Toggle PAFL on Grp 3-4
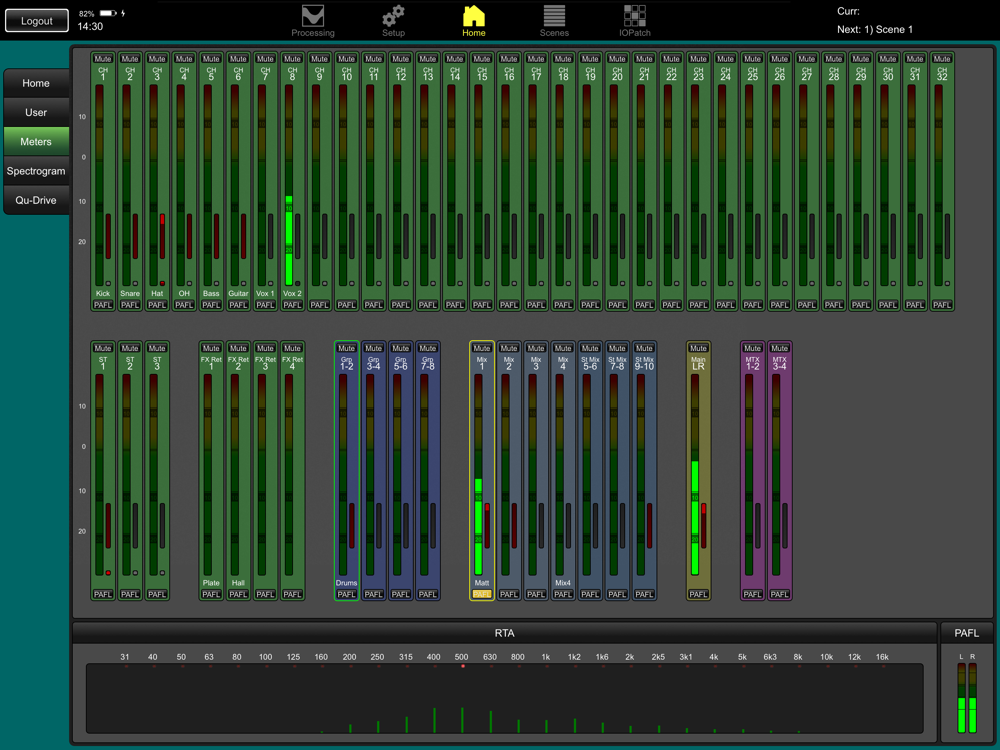Image resolution: width=1000 pixels, height=750 pixels. 374,594
